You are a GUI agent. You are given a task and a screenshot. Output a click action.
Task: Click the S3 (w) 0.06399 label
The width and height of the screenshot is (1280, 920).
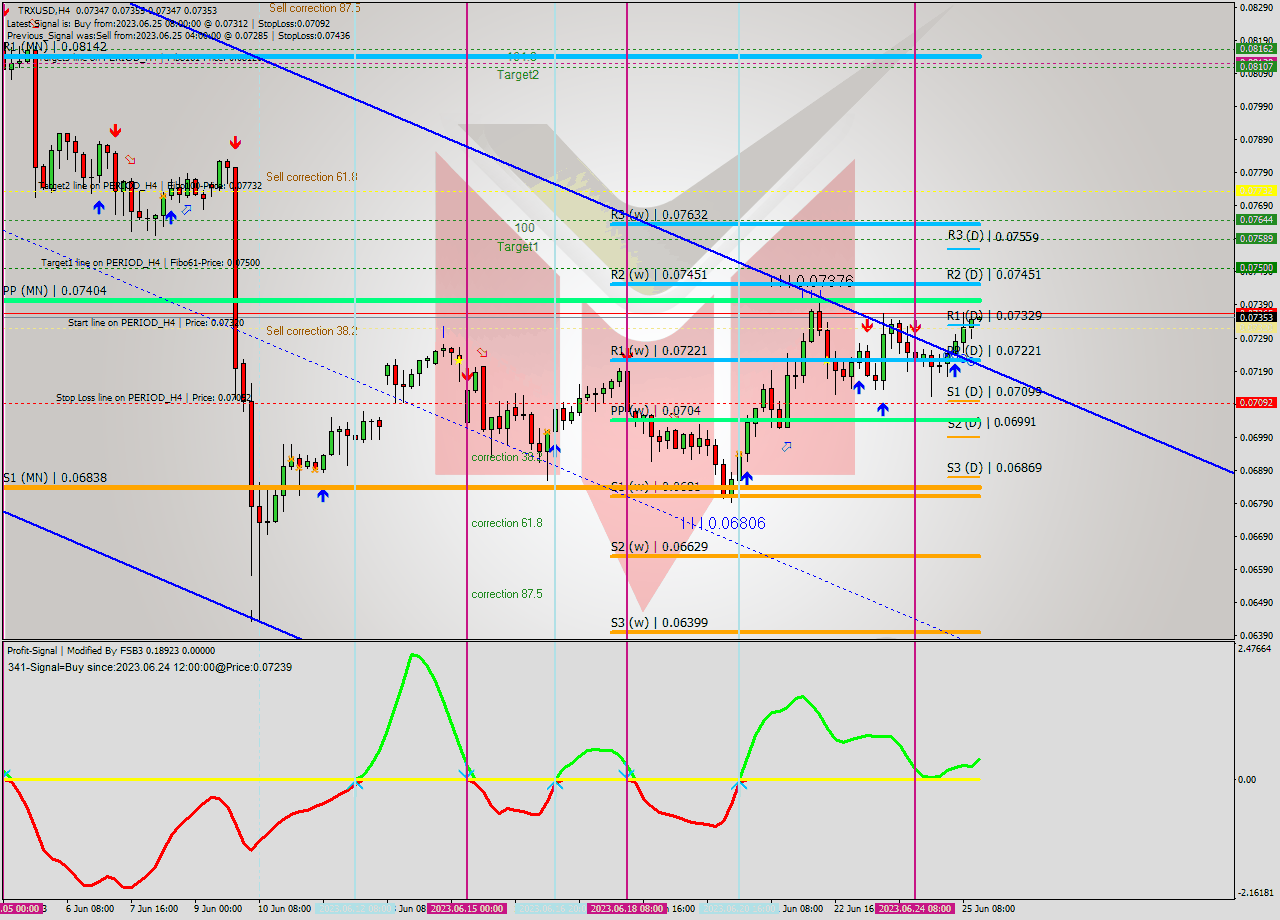pyautogui.click(x=659, y=623)
